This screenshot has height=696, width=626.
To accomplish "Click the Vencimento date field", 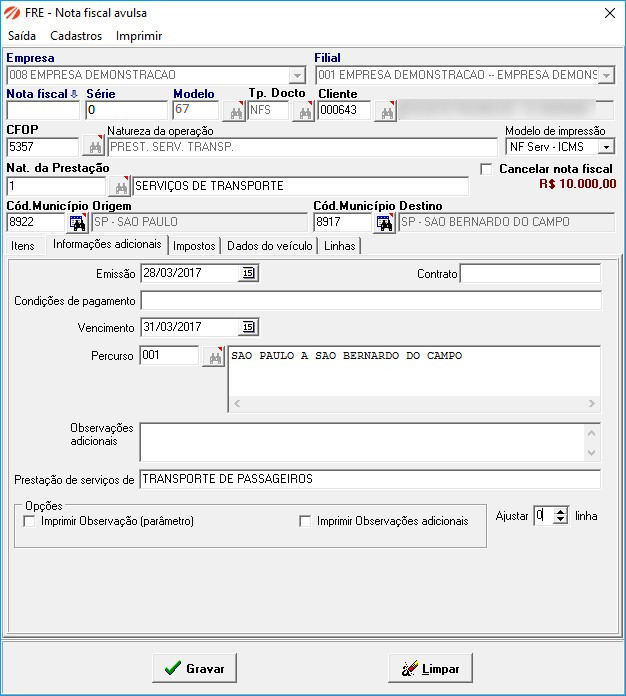I will tap(191, 327).
